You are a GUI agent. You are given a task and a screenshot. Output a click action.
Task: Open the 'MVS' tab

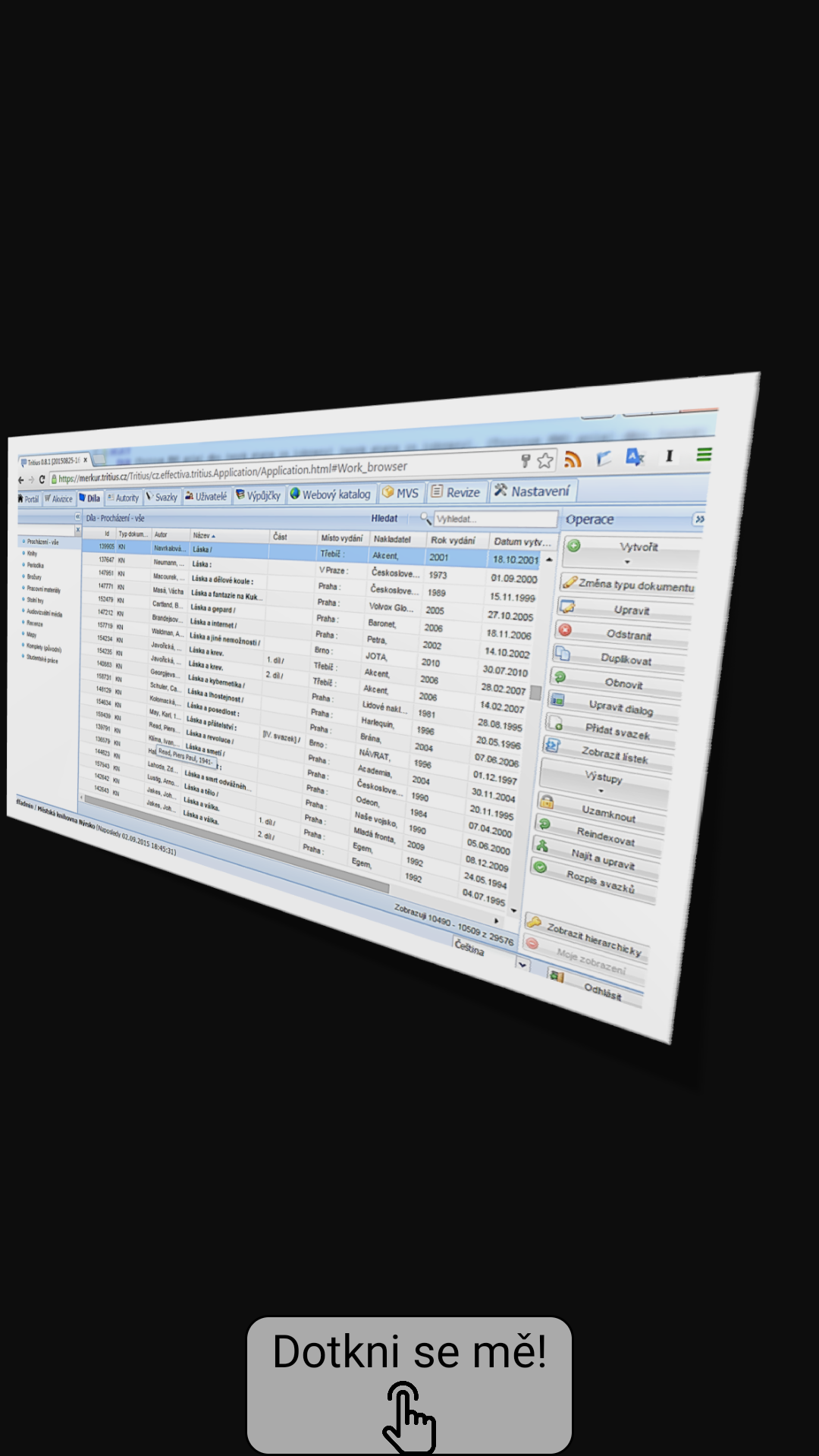(x=401, y=492)
